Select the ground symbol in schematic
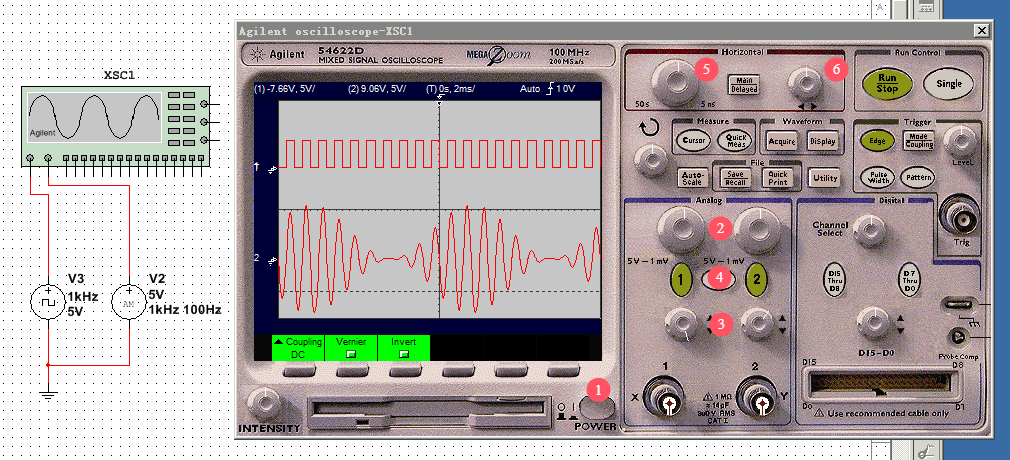Screen dimensions: 1010x460 tap(48, 392)
